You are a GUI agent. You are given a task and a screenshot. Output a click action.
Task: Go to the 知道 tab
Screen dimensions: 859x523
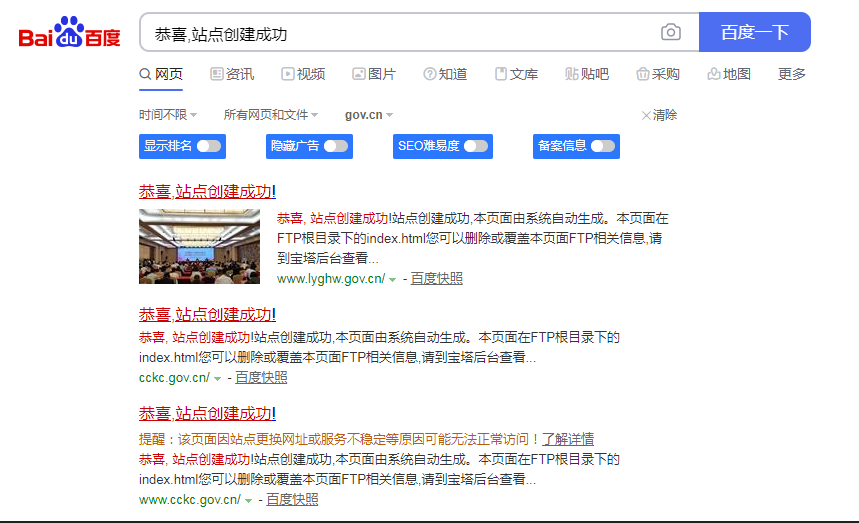coord(445,74)
